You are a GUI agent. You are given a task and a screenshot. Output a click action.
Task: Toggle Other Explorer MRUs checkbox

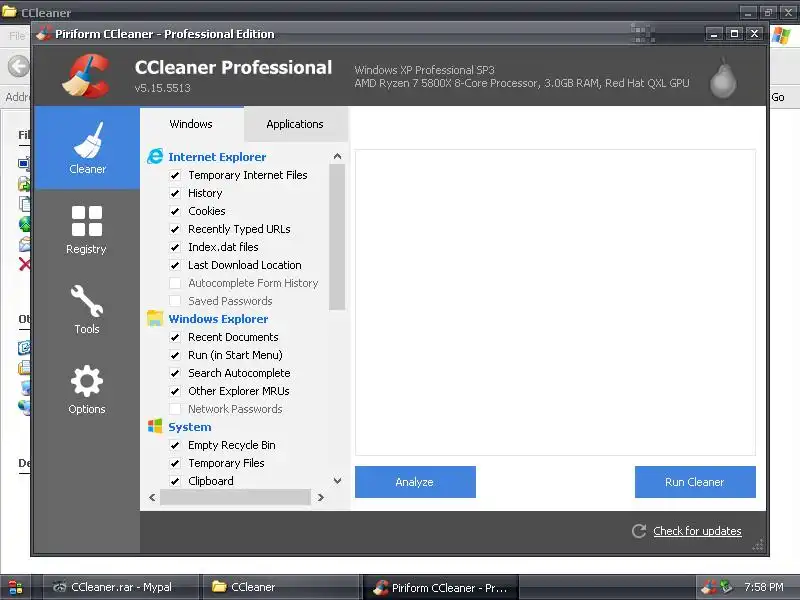coord(175,391)
